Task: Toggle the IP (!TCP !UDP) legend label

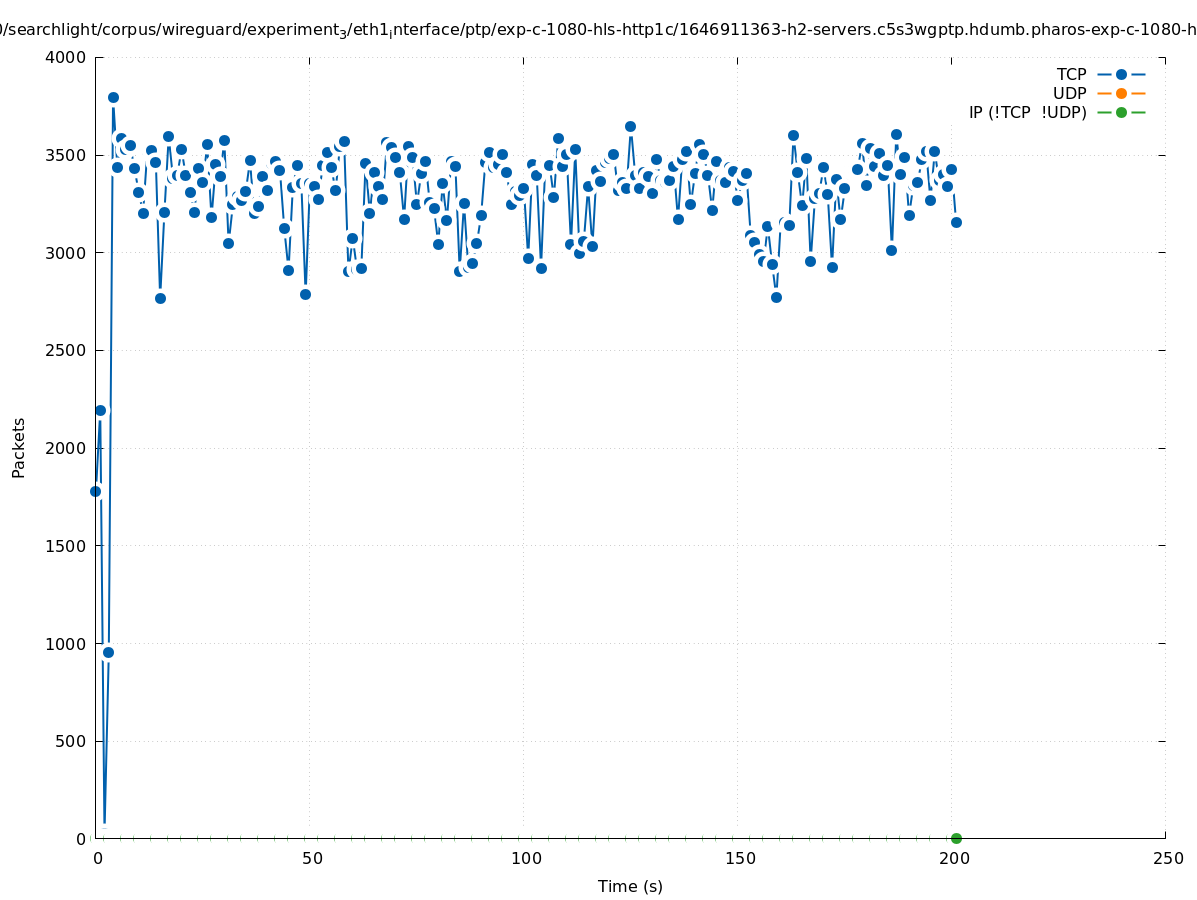Action: pos(1027,112)
